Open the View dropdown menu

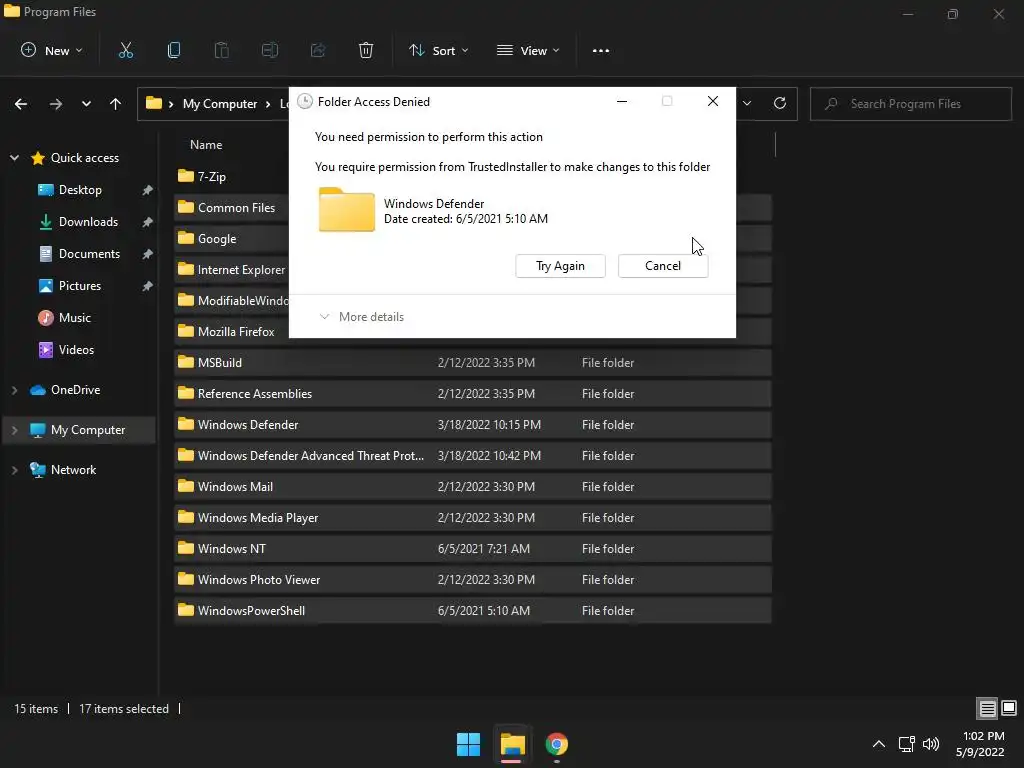[528, 50]
